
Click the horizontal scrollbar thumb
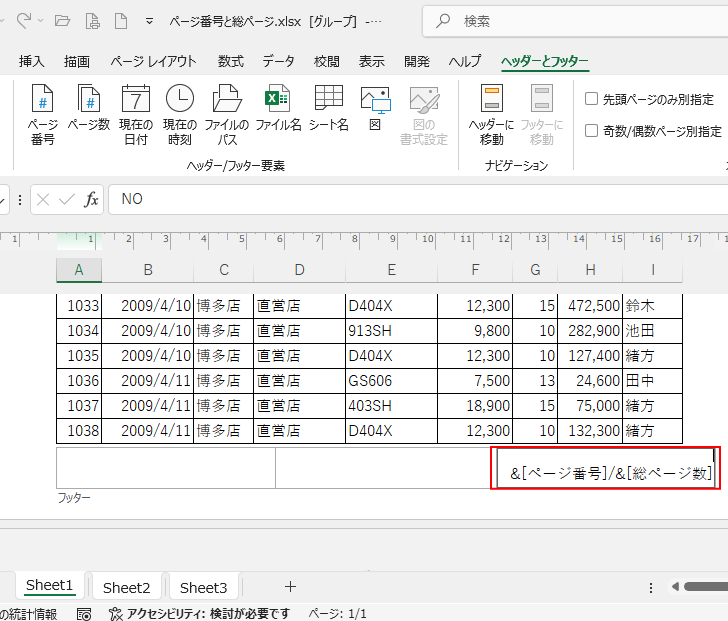coord(706,587)
